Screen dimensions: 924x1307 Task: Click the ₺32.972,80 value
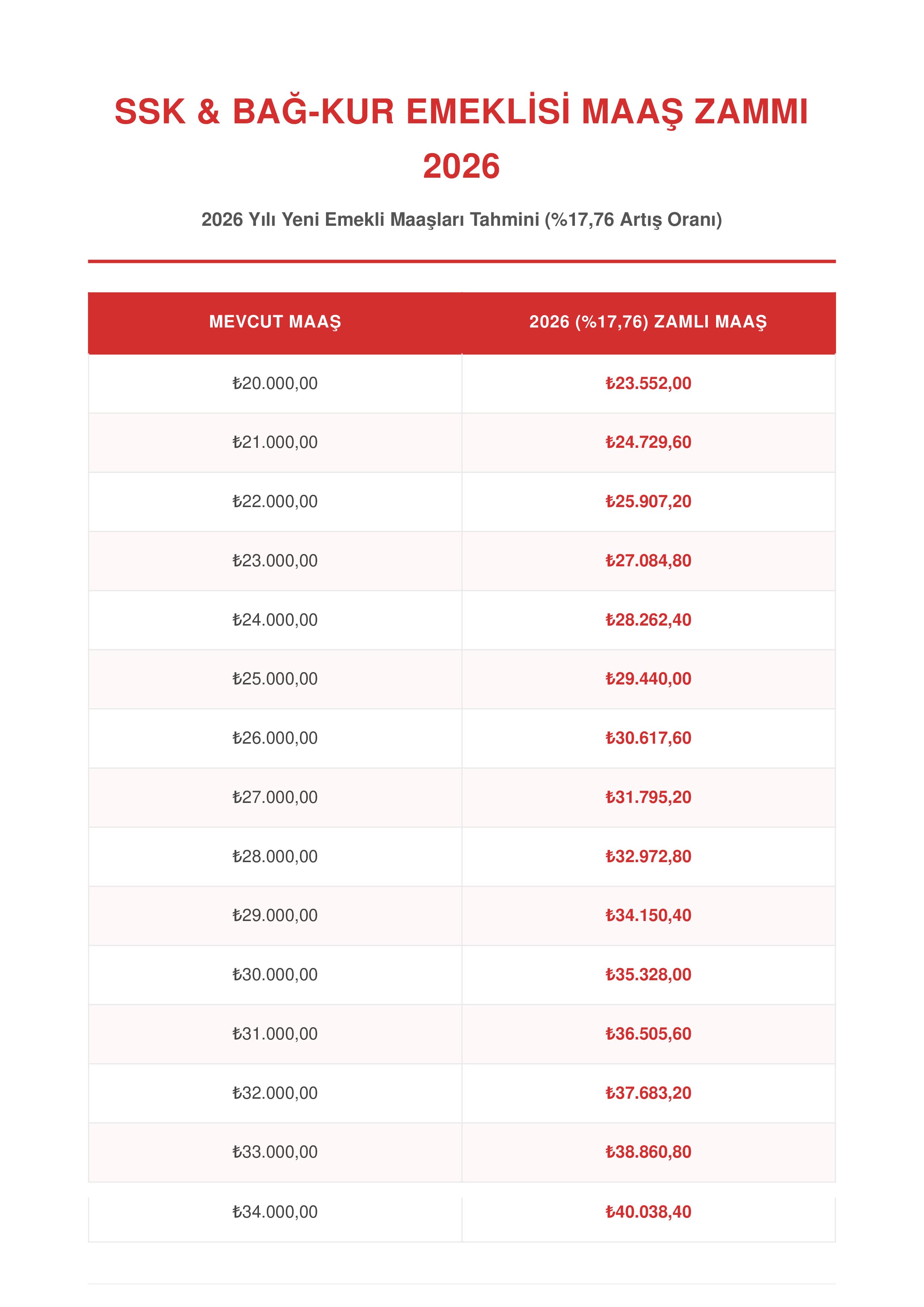pos(648,857)
